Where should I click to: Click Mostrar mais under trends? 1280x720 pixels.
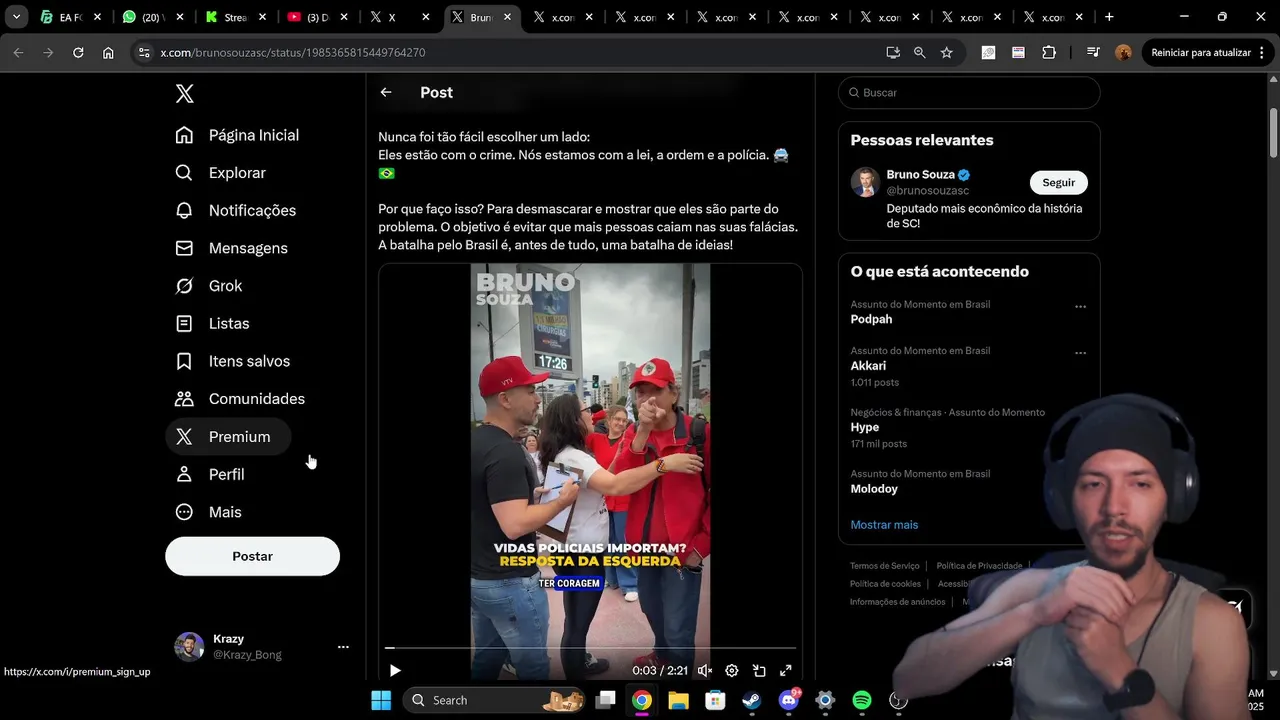pos(884,525)
